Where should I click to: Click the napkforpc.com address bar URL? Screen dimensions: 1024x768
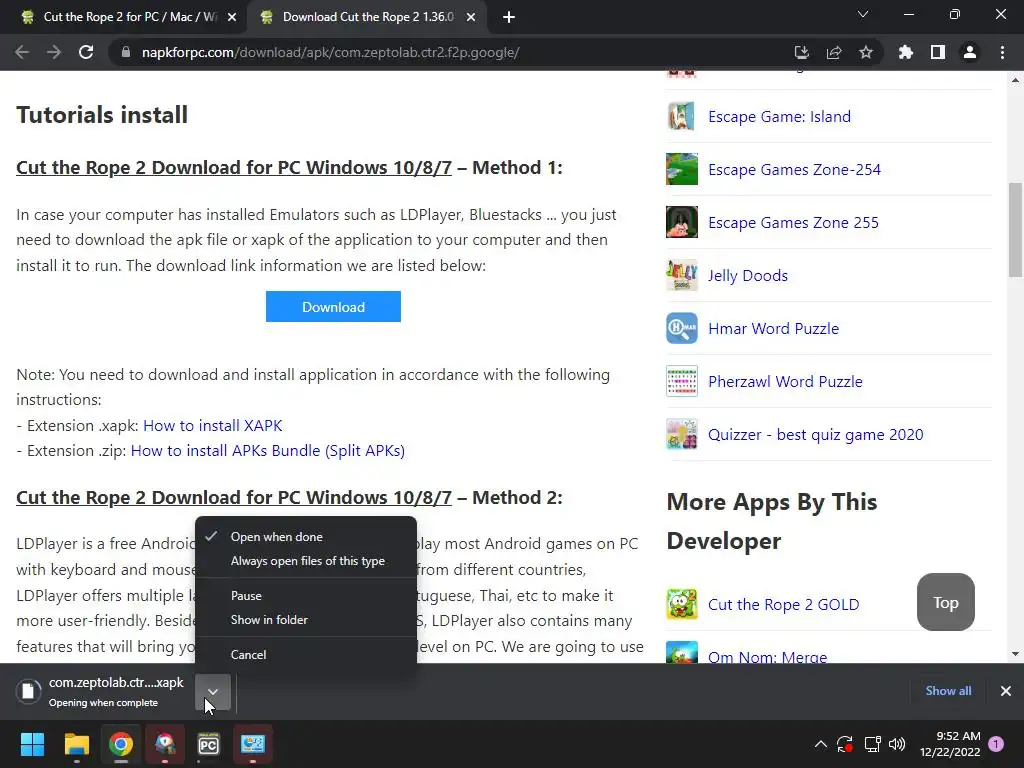point(330,52)
